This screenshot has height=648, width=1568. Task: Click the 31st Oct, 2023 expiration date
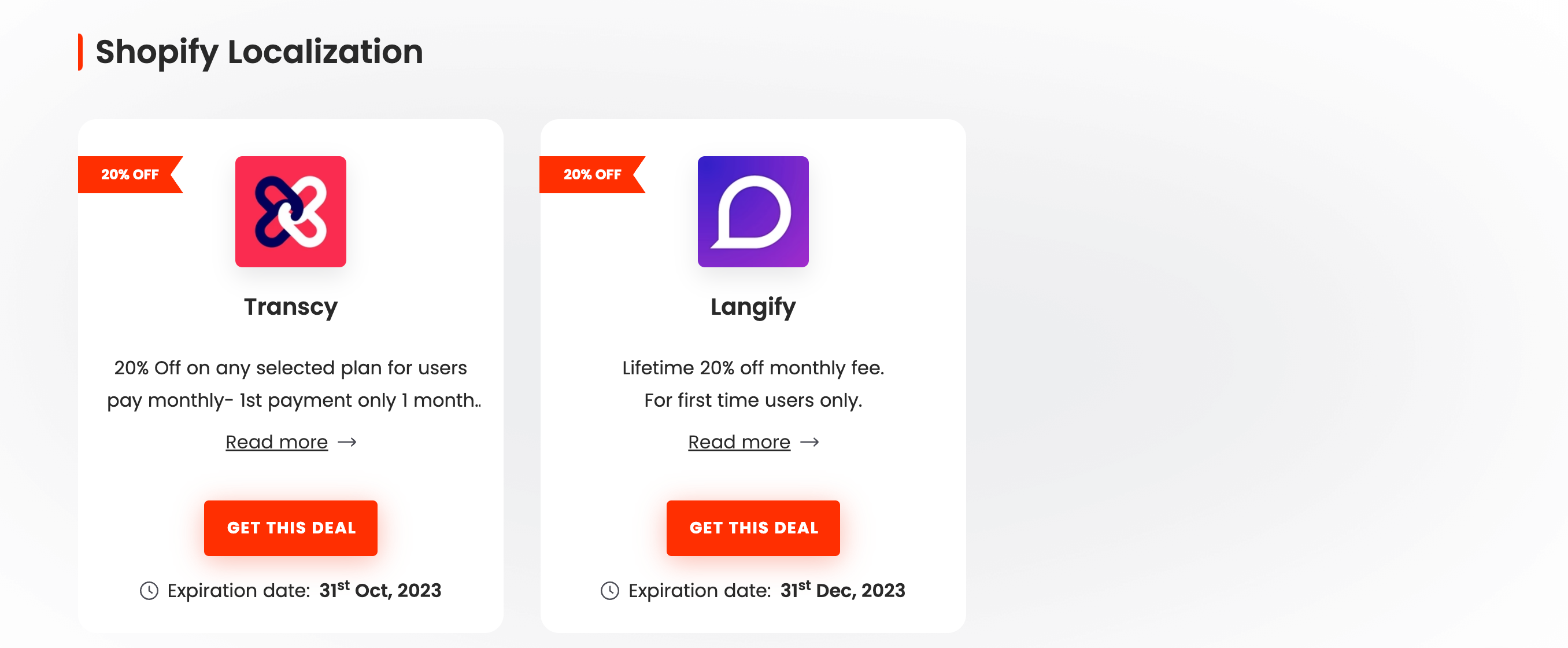380,590
